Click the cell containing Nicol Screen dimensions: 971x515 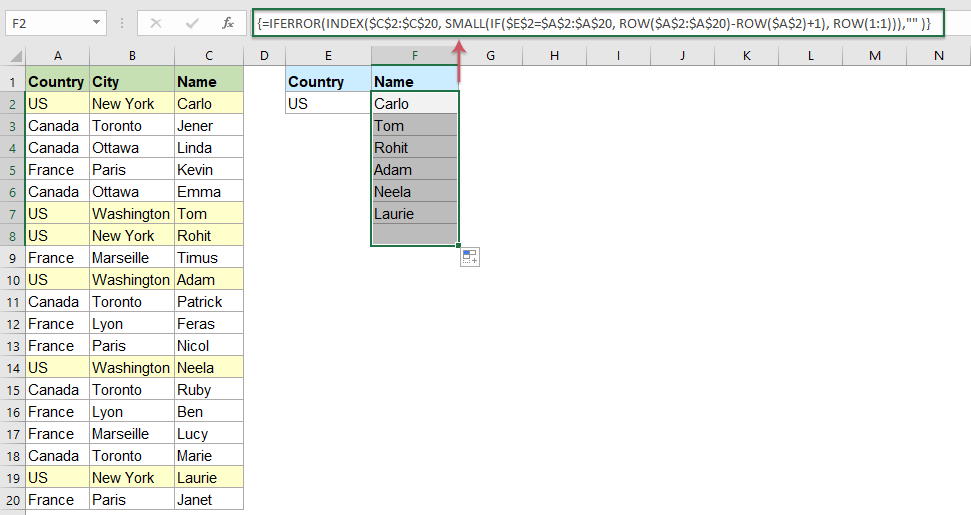[x=209, y=345]
